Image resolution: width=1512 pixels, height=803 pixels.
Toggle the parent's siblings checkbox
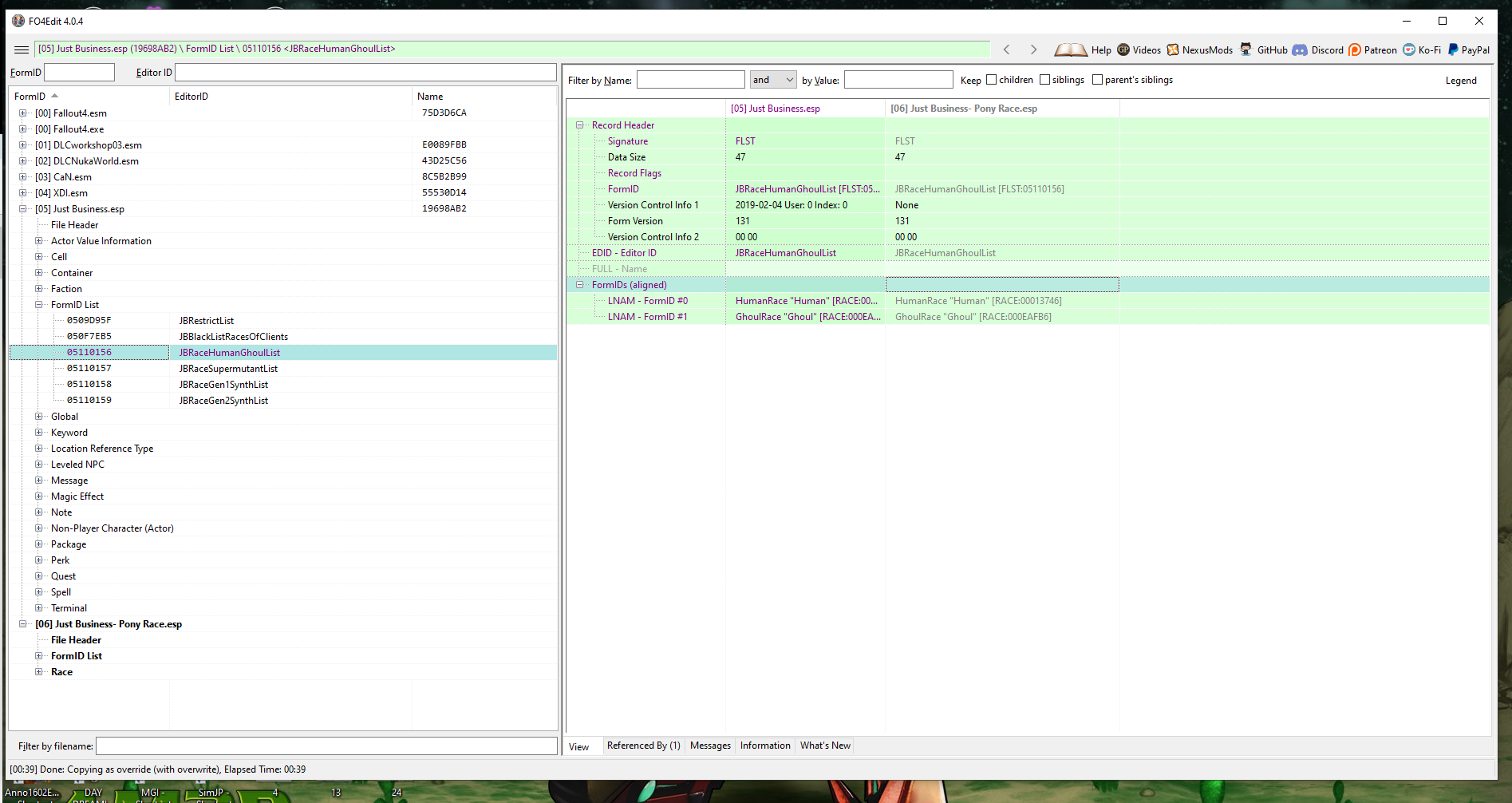pos(1097,80)
